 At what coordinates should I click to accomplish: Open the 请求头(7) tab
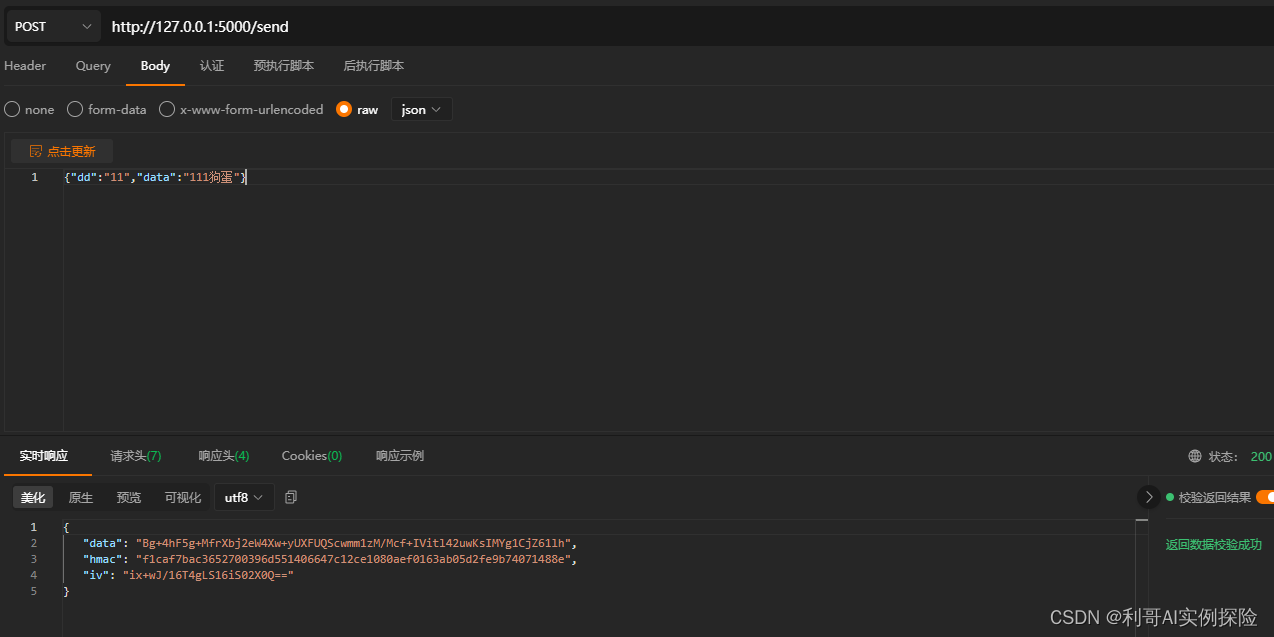coord(136,456)
